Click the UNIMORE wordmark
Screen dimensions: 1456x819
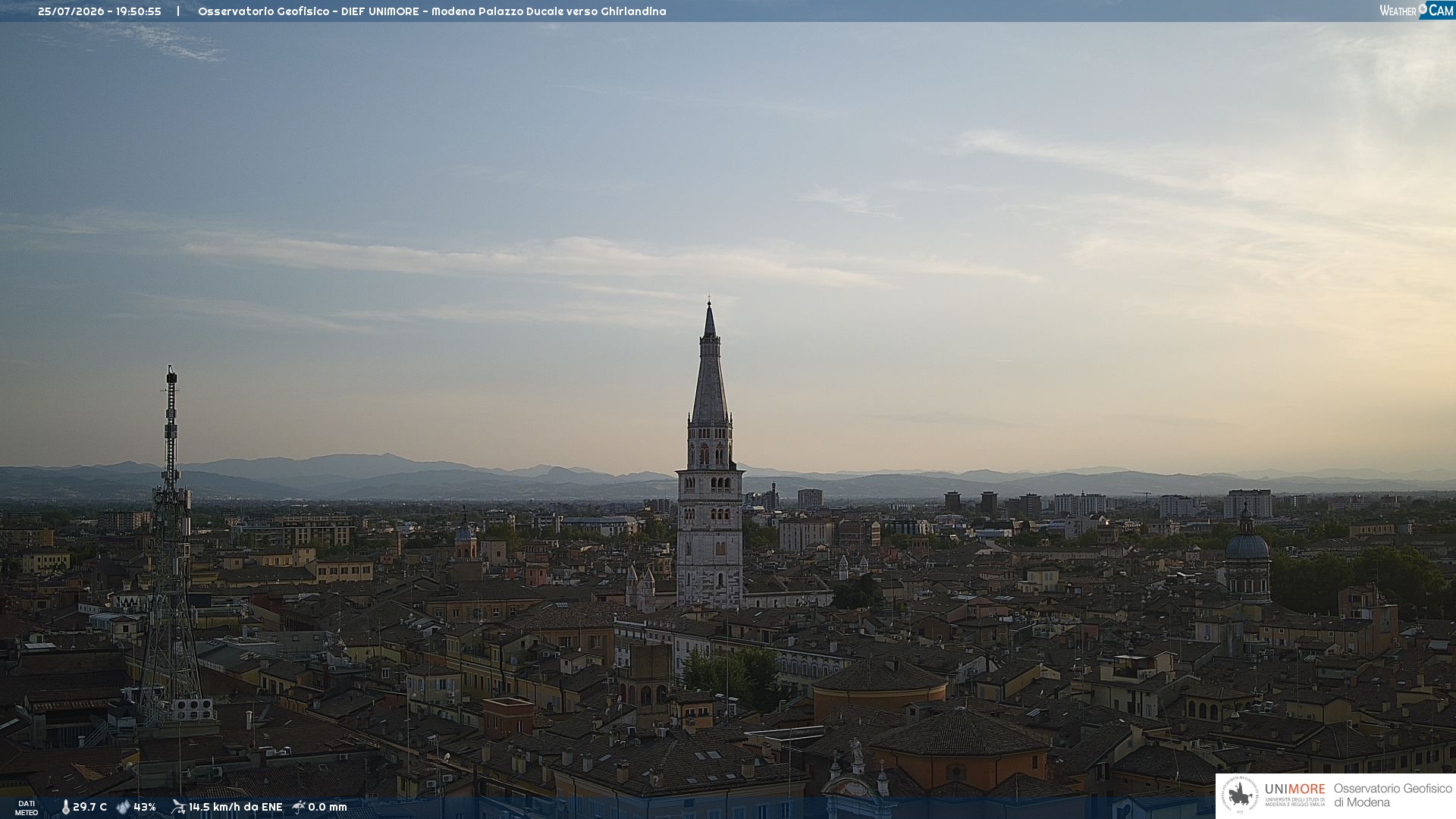1294,789
